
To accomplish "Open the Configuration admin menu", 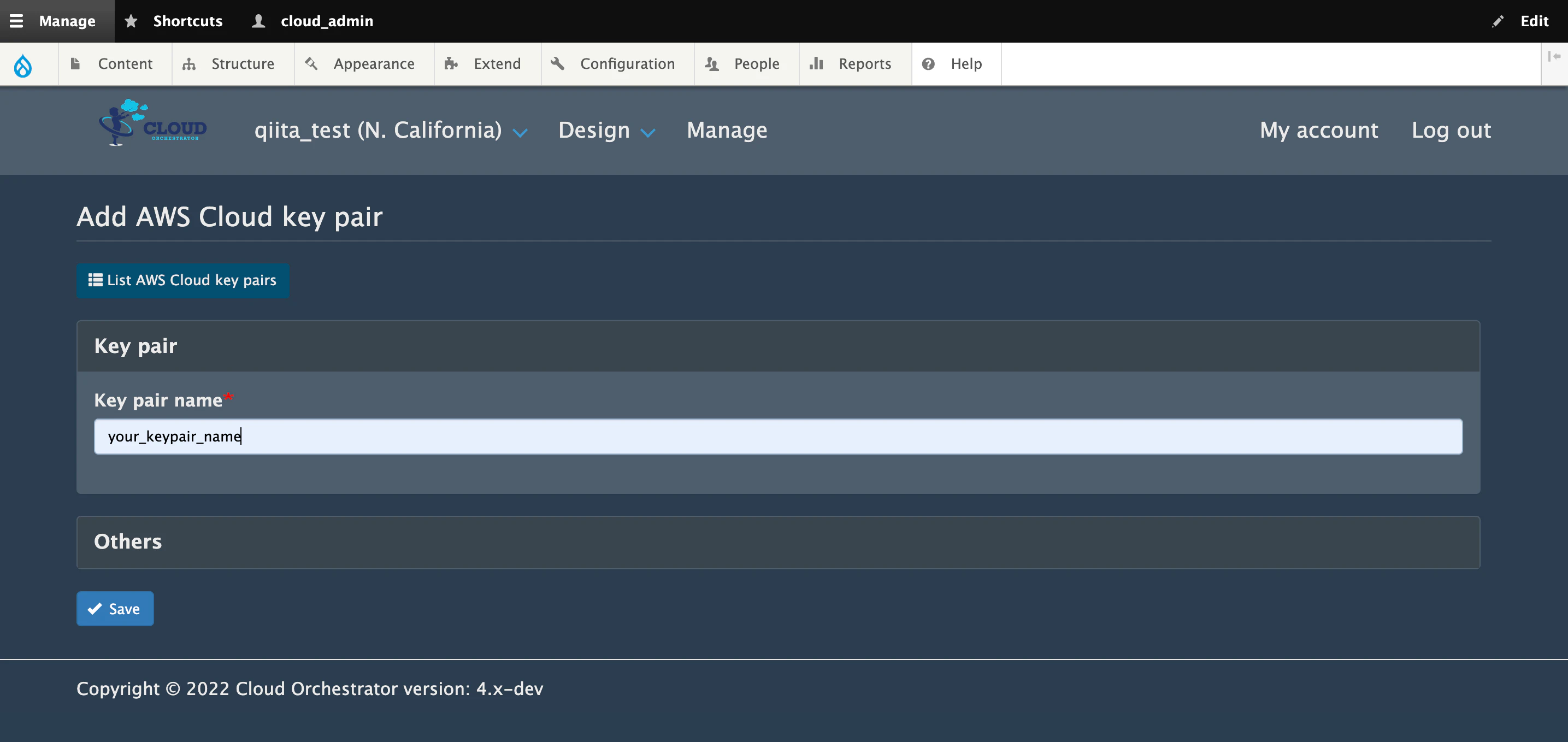I will (x=617, y=64).
